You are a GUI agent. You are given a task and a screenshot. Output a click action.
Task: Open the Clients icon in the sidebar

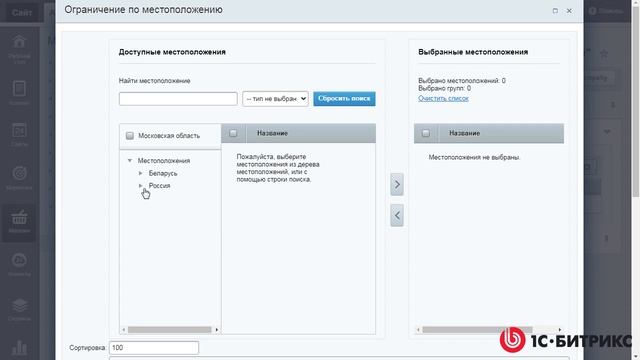click(x=19, y=260)
